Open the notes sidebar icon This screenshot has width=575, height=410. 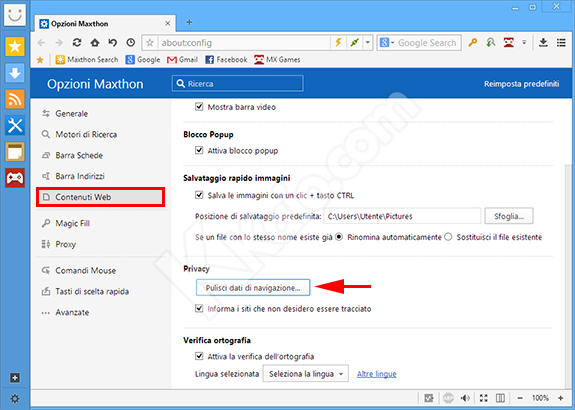15,152
